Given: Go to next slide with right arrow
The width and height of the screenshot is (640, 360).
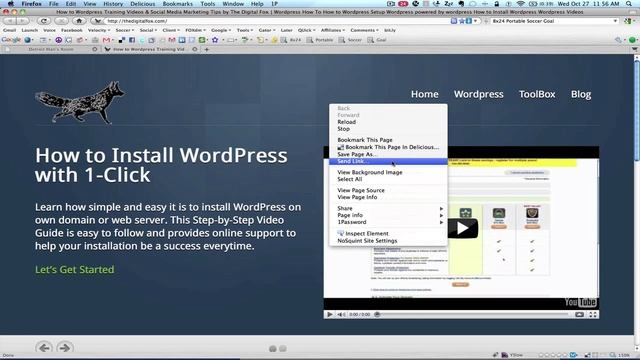Looking at the screenshot, I should tap(64, 348).
